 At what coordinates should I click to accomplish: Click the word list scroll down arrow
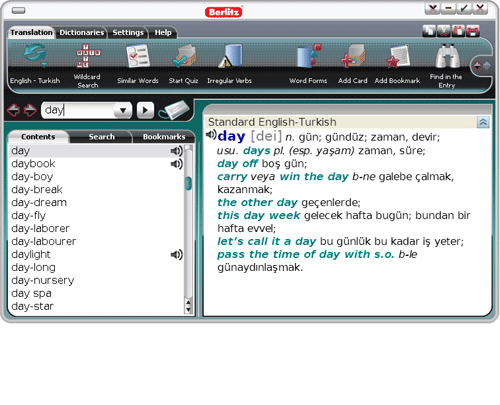188,310
